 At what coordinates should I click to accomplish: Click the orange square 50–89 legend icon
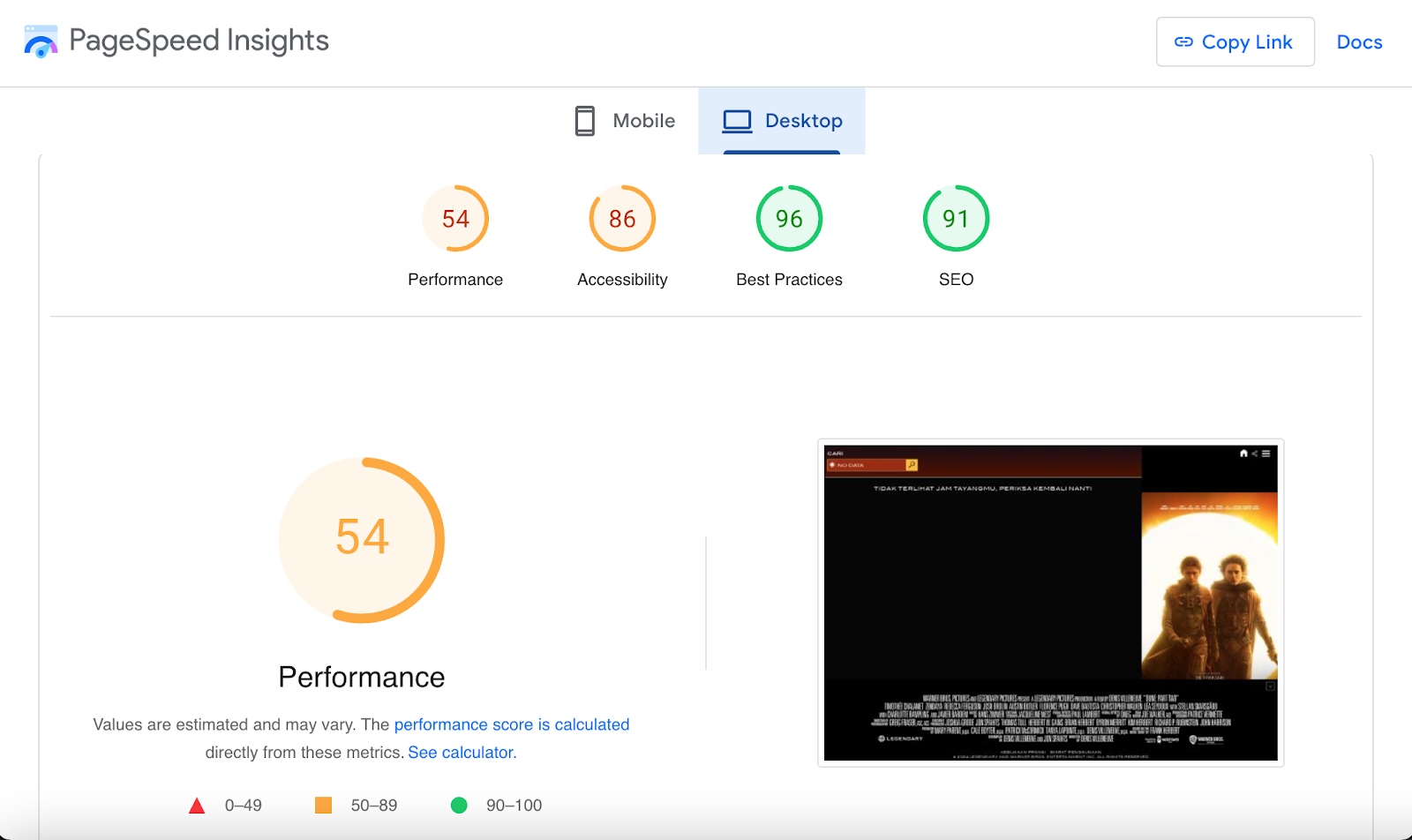(x=324, y=805)
